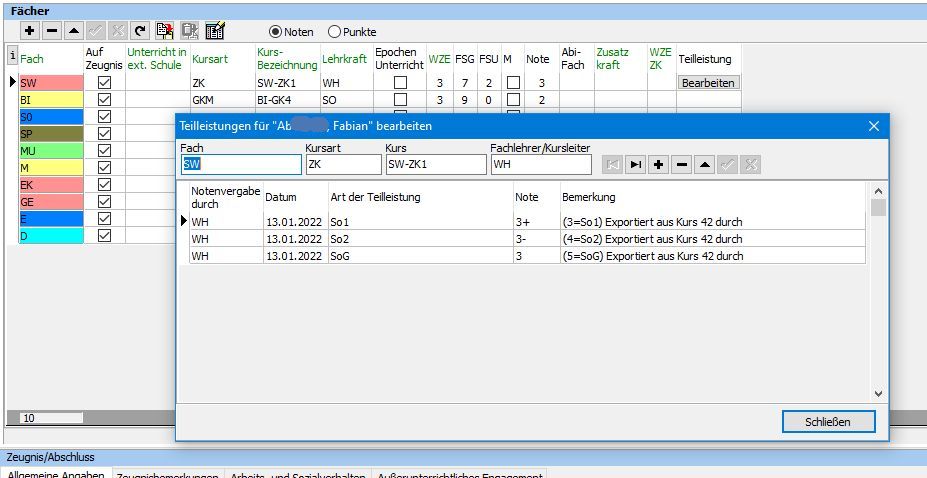
Task: Click the Fach input field in dialog
Action: [x=241, y=164]
